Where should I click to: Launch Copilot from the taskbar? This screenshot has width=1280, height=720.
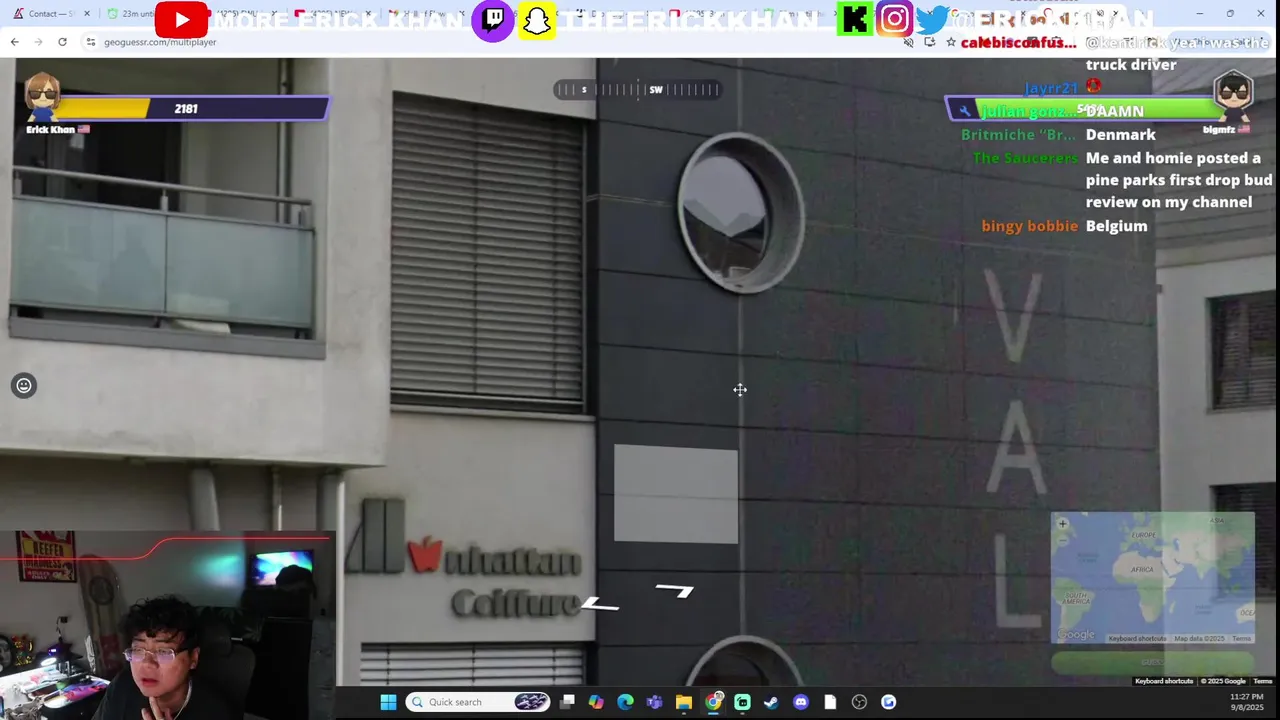[x=596, y=702]
